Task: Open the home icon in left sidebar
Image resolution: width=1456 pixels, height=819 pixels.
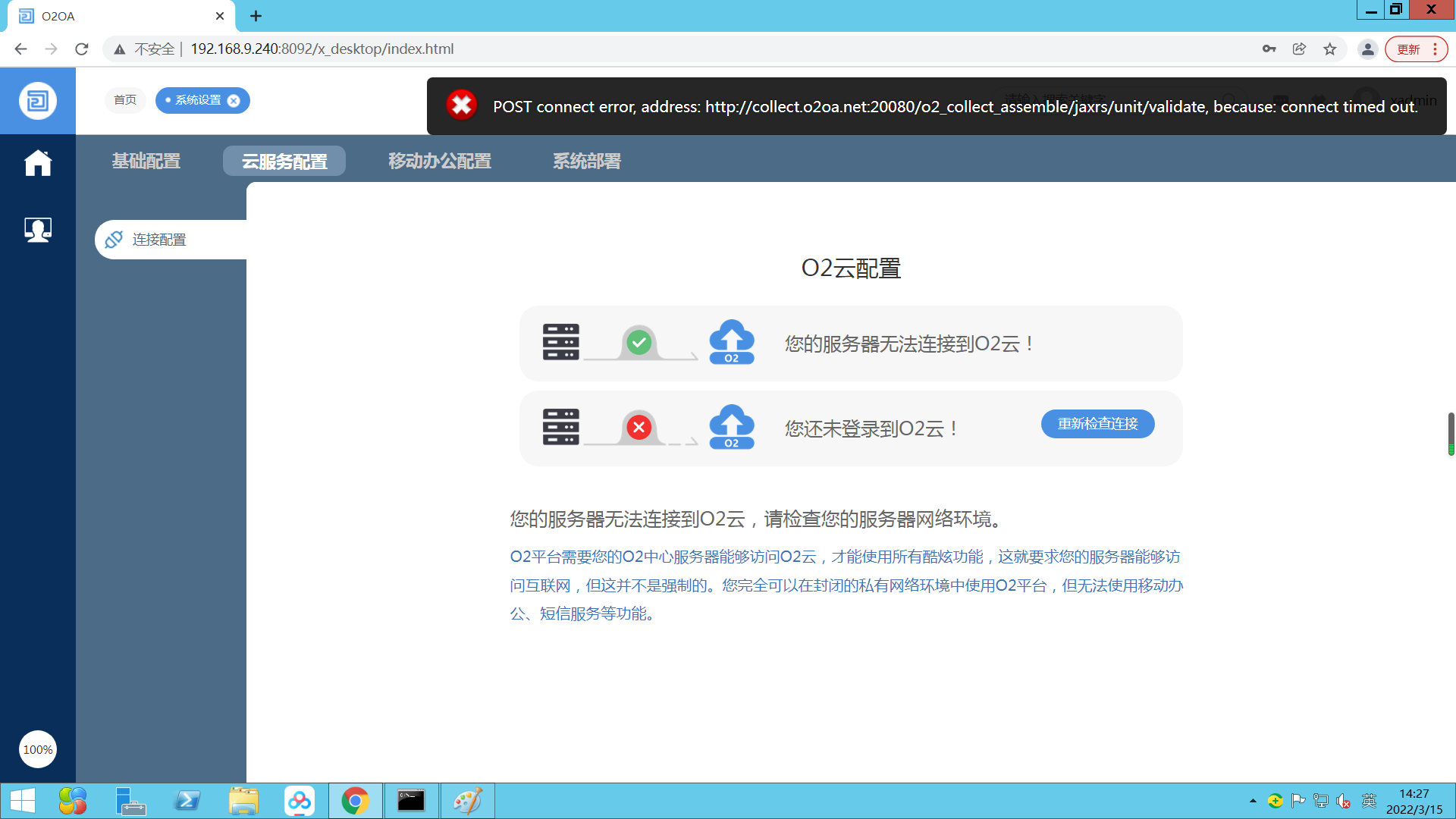Action: (x=38, y=162)
